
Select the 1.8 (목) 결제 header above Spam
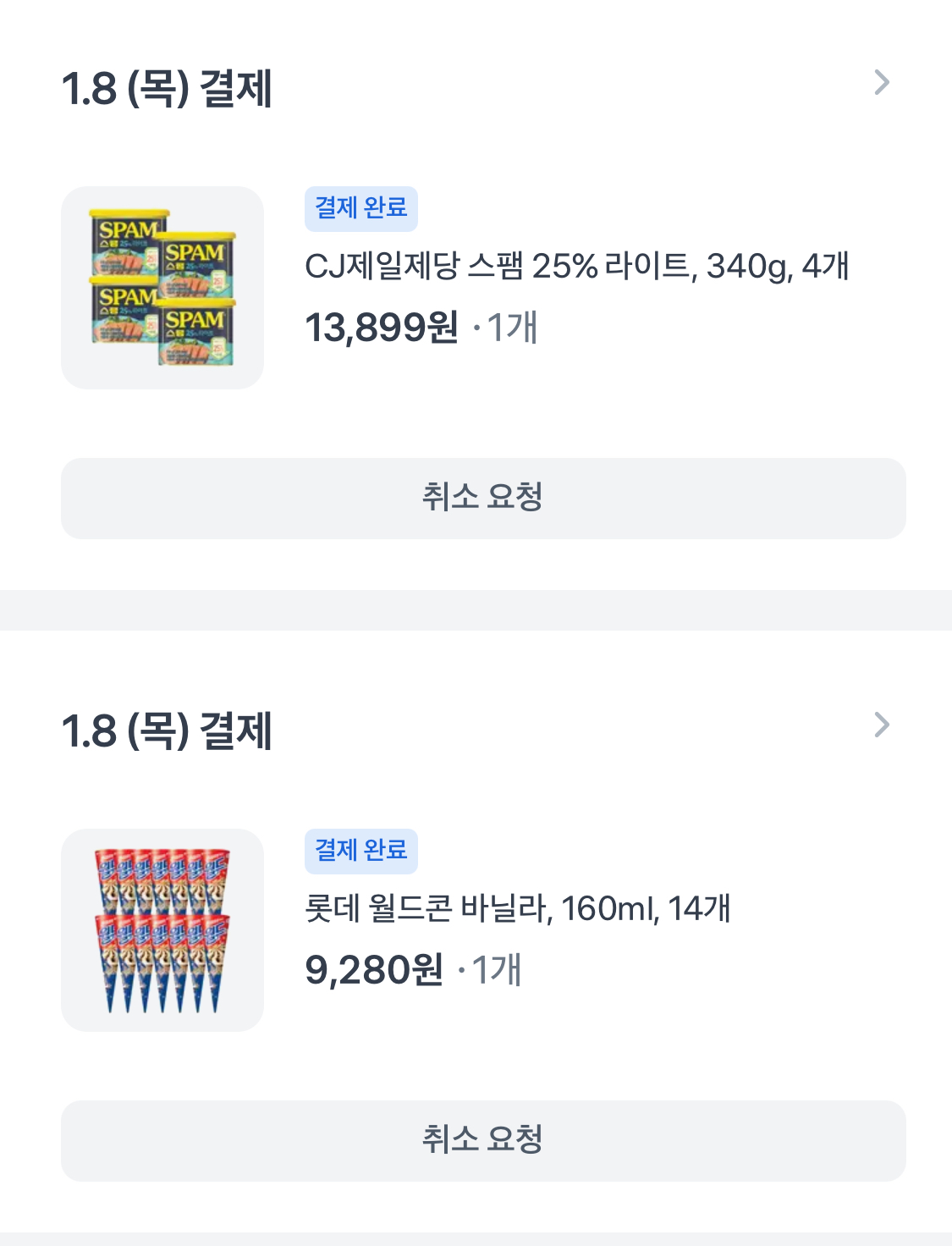pyautogui.click(x=167, y=88)
